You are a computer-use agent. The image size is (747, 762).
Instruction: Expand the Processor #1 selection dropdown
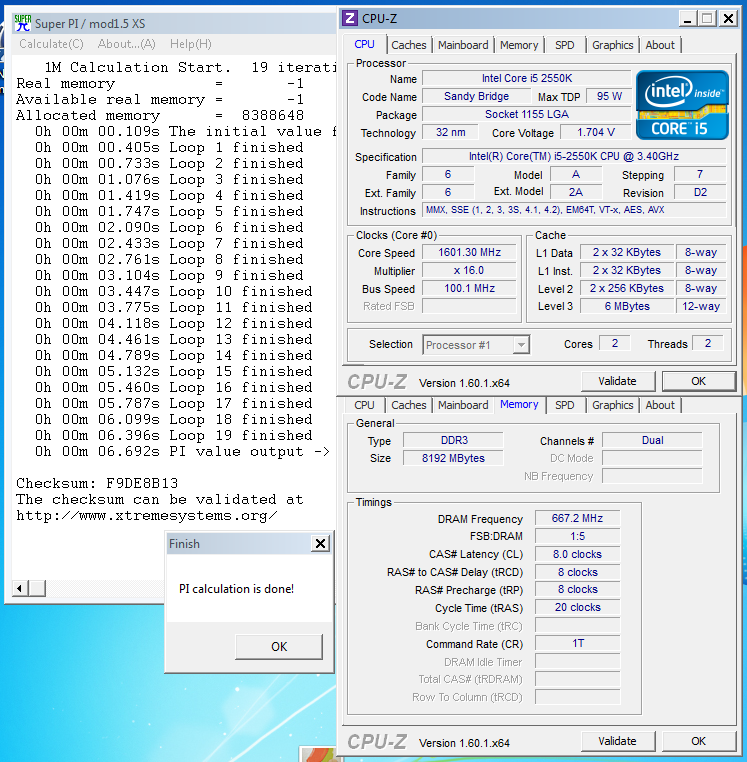pyautogui.click(x=521, y=345)
